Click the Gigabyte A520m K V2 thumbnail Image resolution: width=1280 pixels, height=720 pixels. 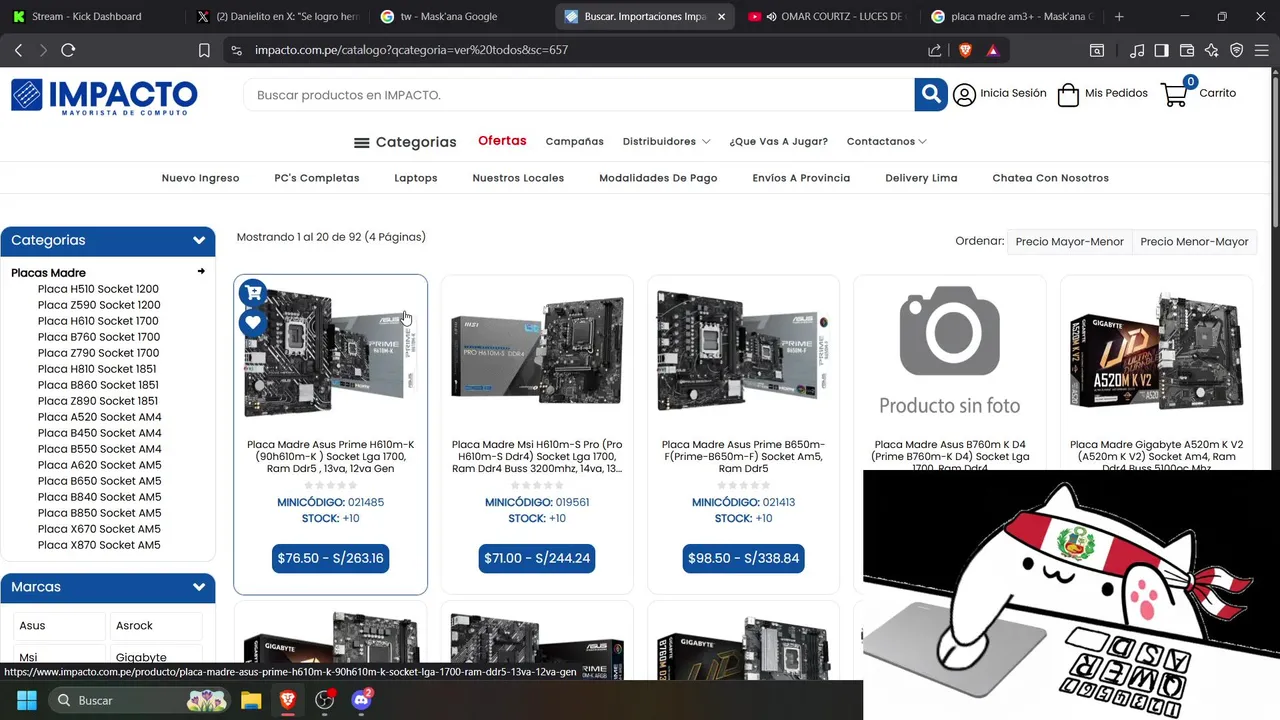click(1156, 351)
